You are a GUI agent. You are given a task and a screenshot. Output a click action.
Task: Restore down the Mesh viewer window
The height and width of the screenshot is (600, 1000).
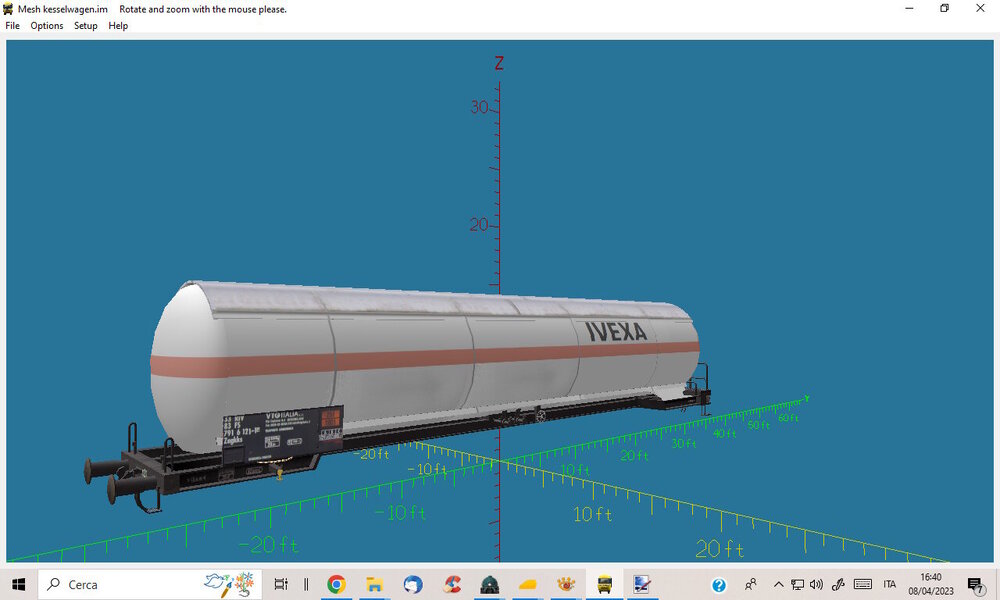coord(945,8)
